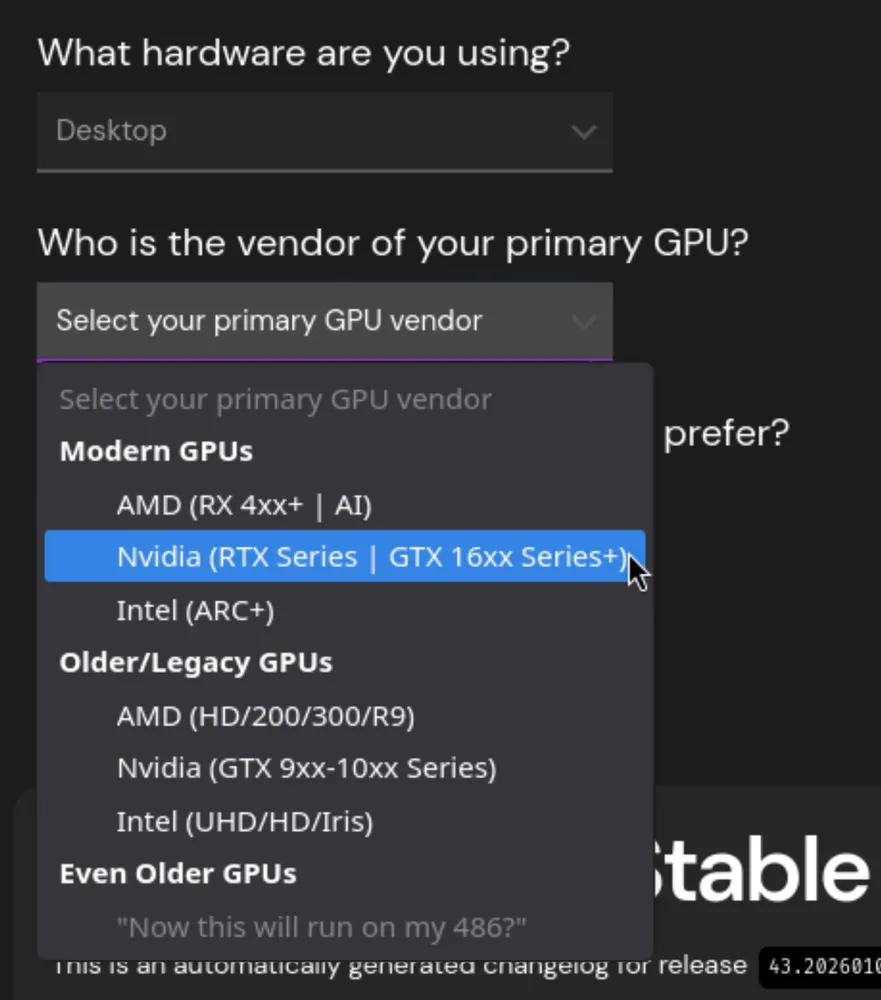This screenshot has width=881, height=1000.
Task: Click the Even Older GPUs group header
Action: pos(178,873)
